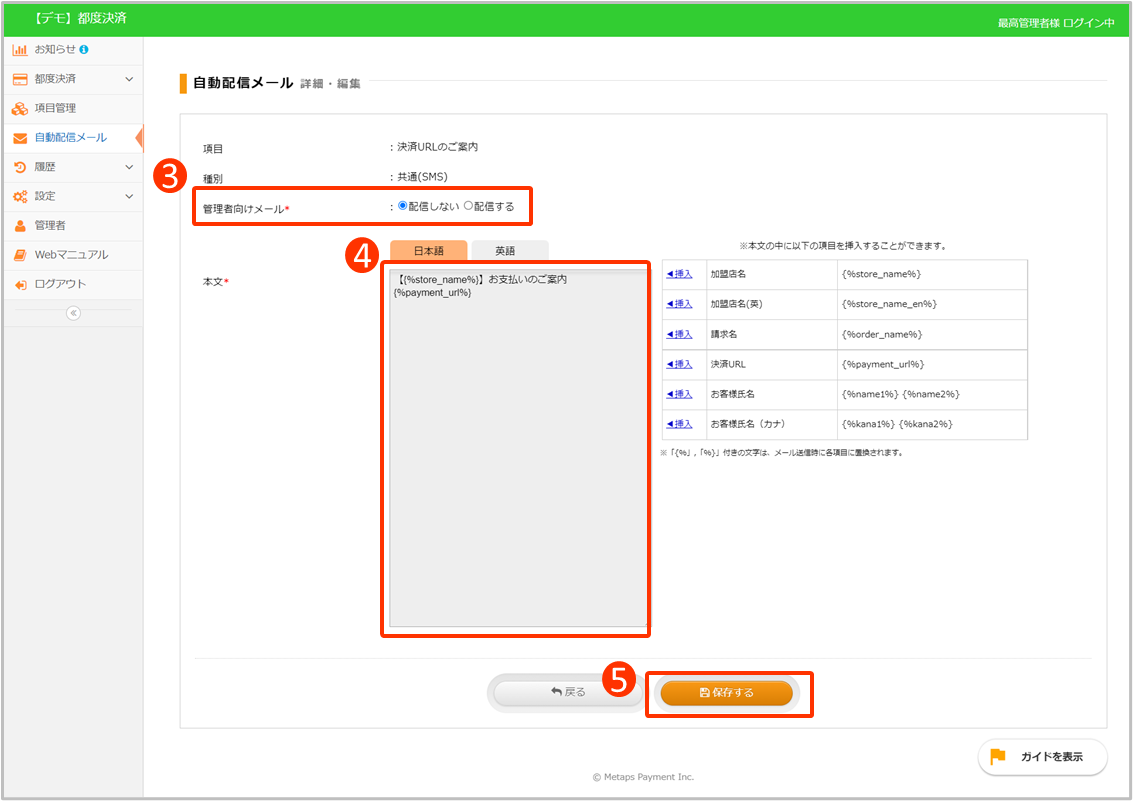The height and width of the screenshot is (801, 1133).
Task: Click inside the 本文 message text area
Action: coord(516,450)
